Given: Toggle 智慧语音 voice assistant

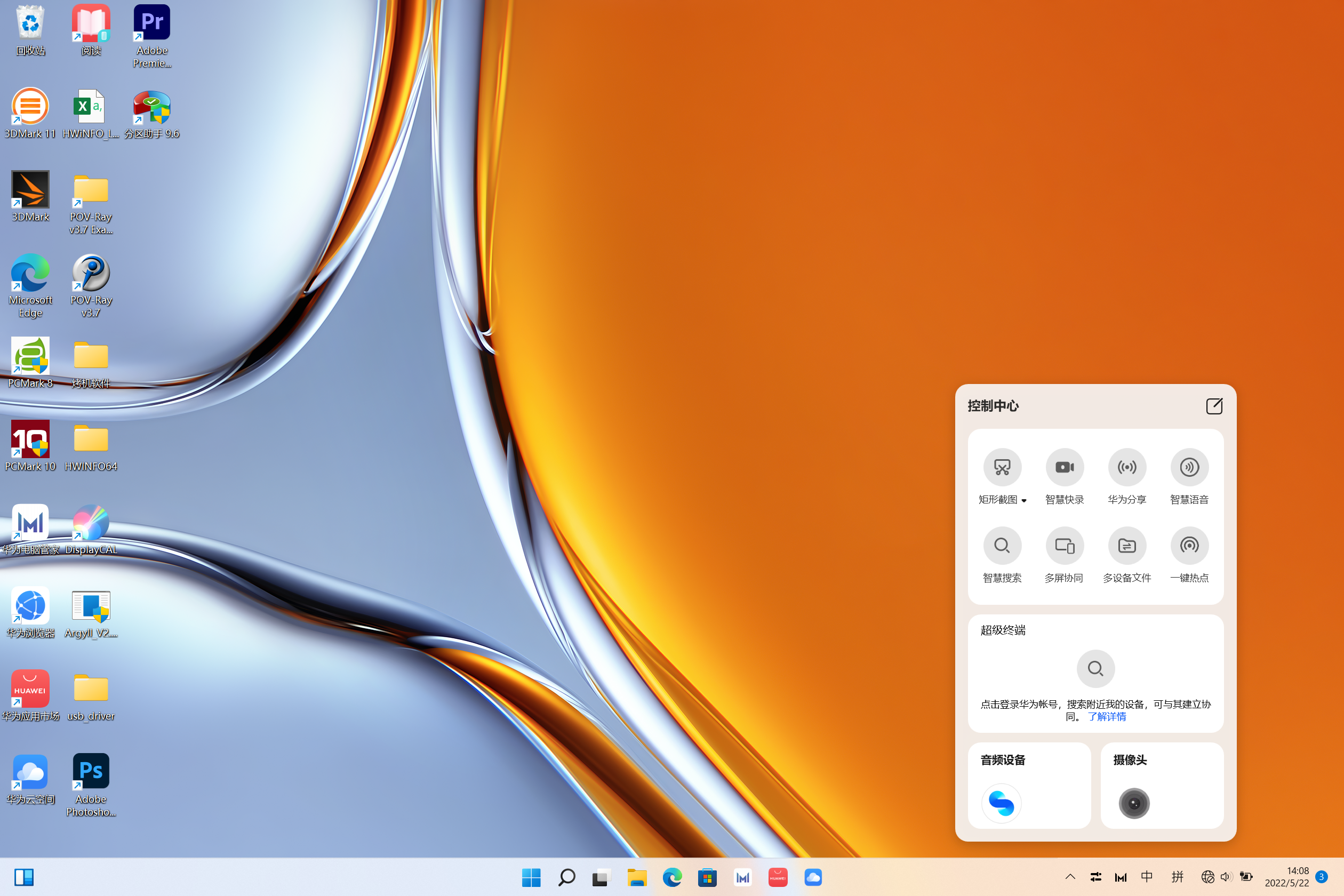Looking at the screenshot, I should coord(1189,467).
